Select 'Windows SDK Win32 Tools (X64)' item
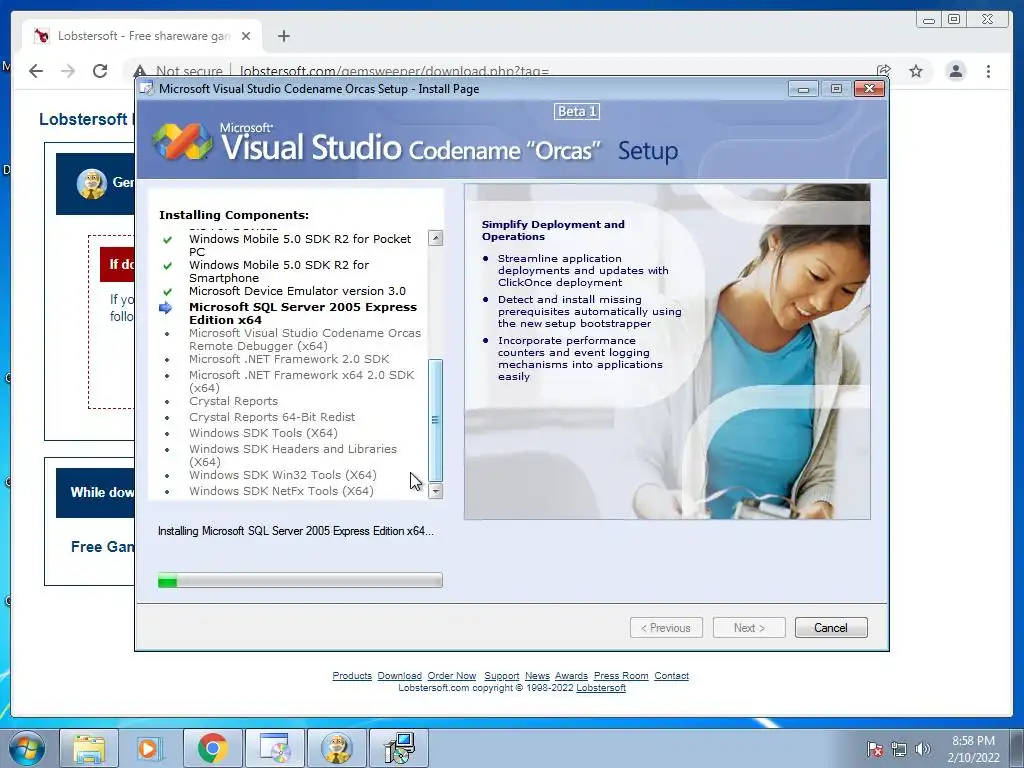1024x768 pixels. tap(283, 475)
